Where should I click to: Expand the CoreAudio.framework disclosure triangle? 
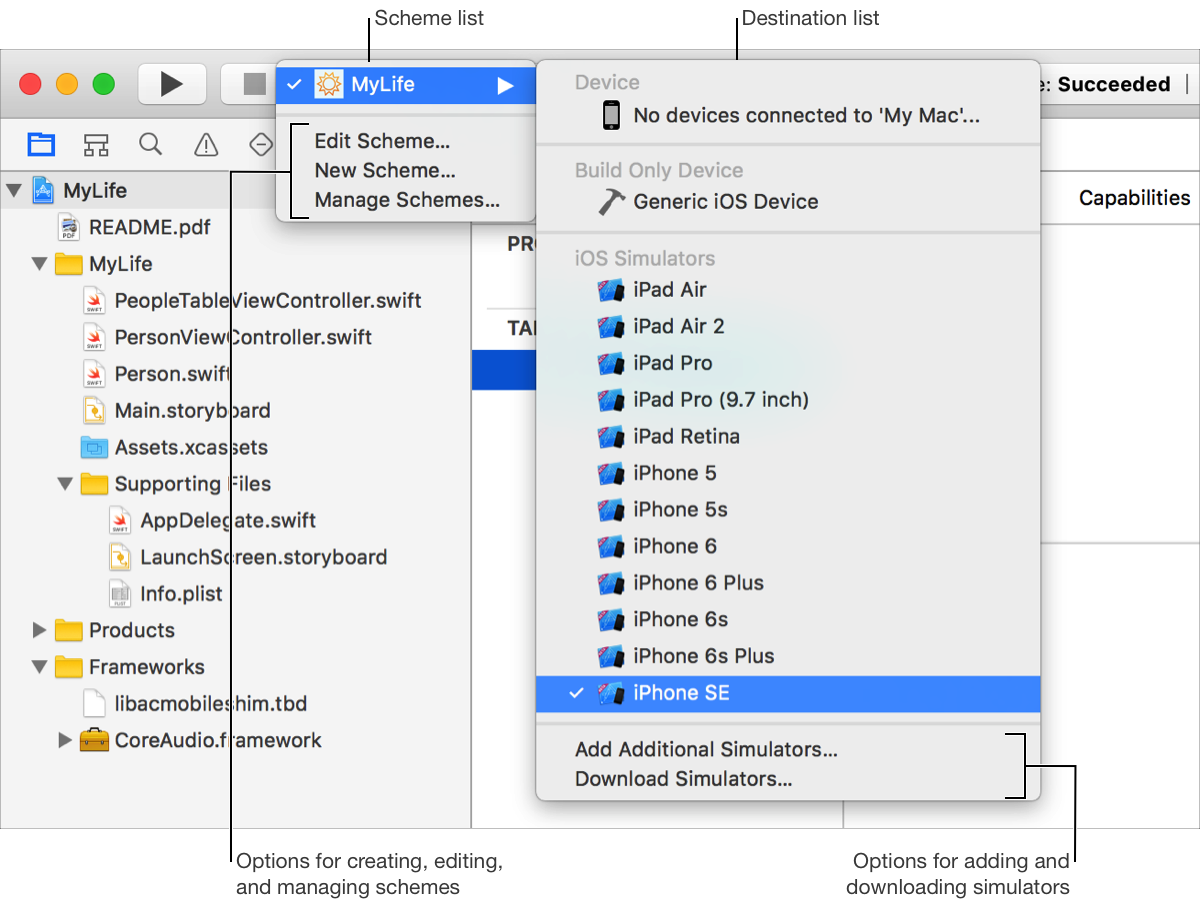pos(65,740)
